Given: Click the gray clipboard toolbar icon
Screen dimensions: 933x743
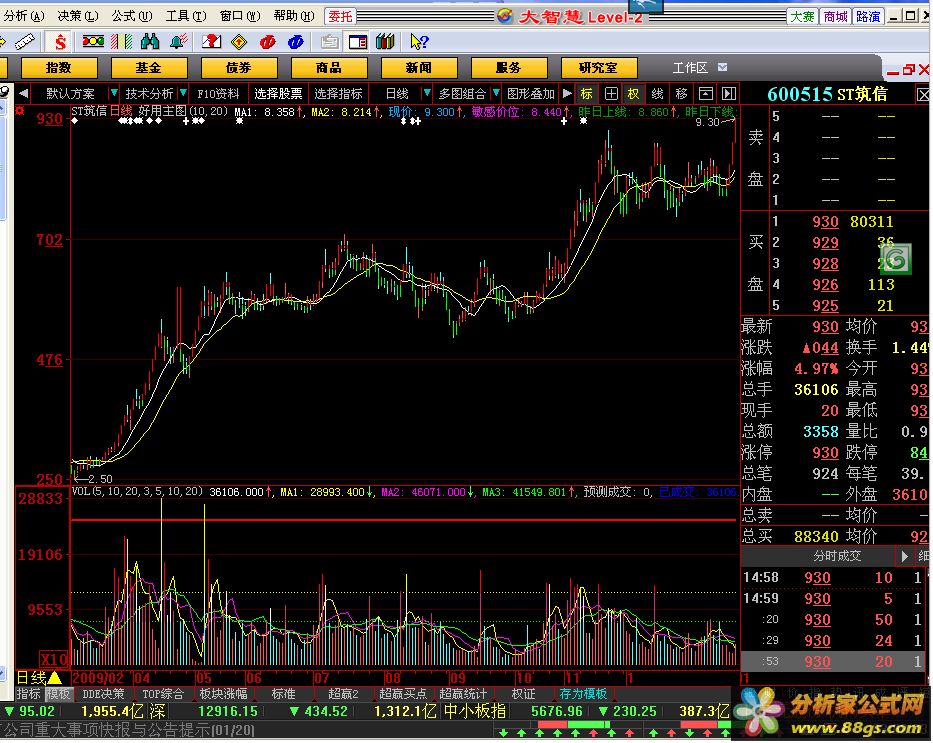Looking at the screenshot, I should click(329, 42).
